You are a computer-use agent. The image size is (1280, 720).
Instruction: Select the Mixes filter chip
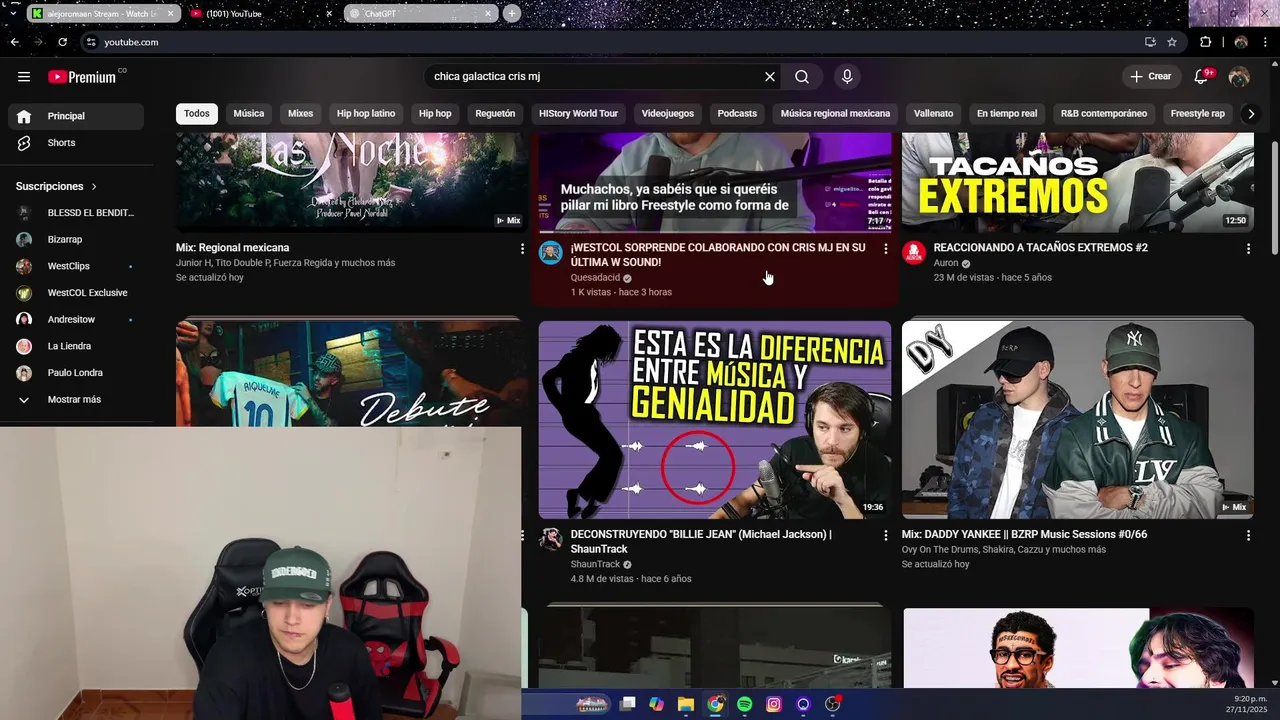tap(301, 114)
